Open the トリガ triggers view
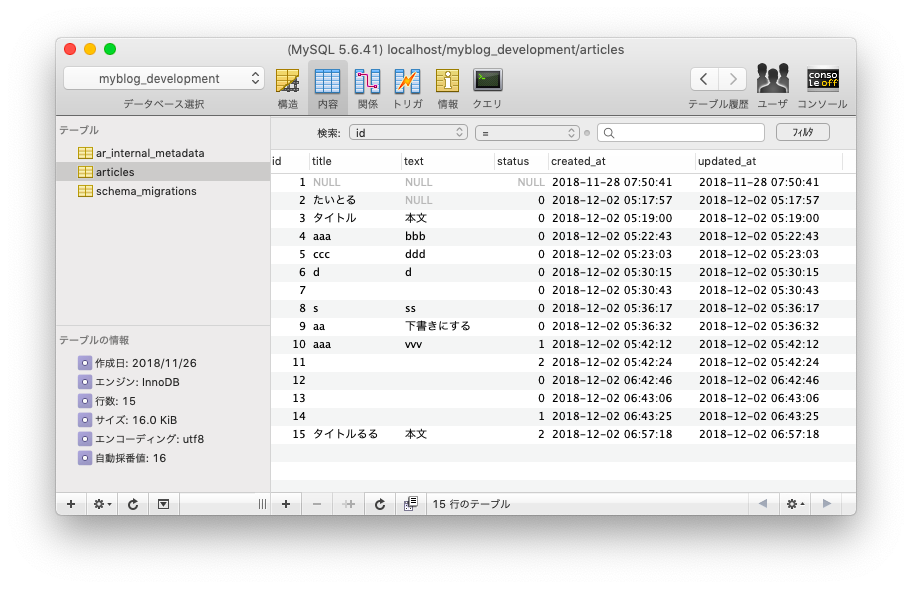This screenshot has height=589, width=912. [408, 88]
